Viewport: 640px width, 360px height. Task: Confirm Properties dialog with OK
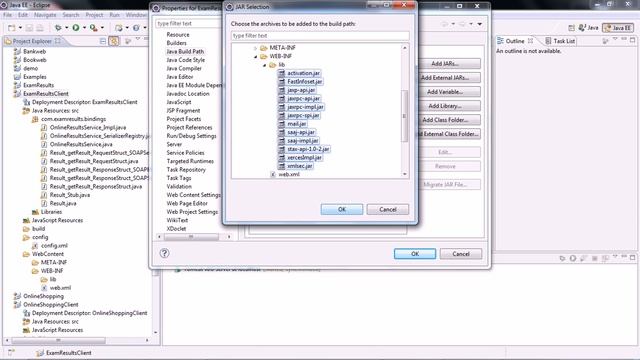[415, 254]
